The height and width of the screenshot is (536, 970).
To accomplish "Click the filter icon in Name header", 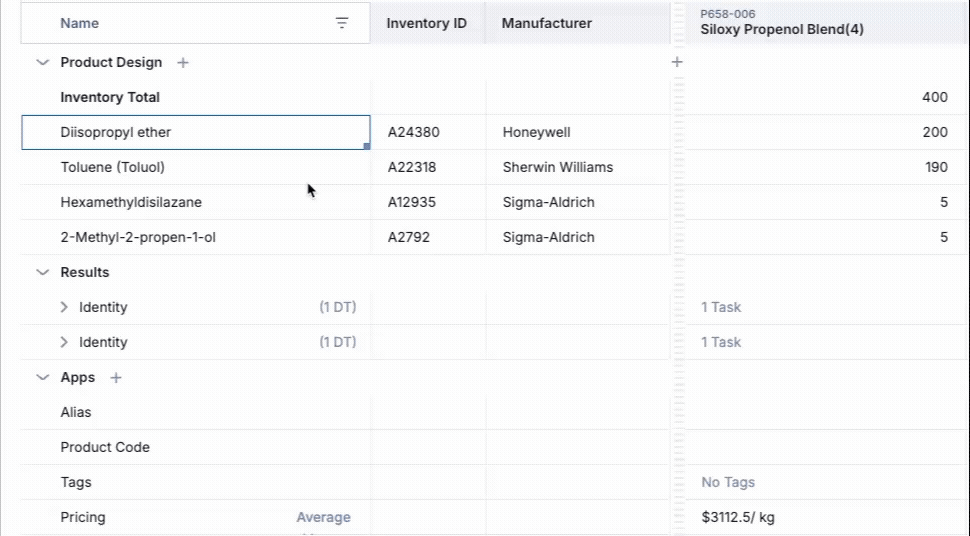I will pyautogui.click(x=342, y=23).
